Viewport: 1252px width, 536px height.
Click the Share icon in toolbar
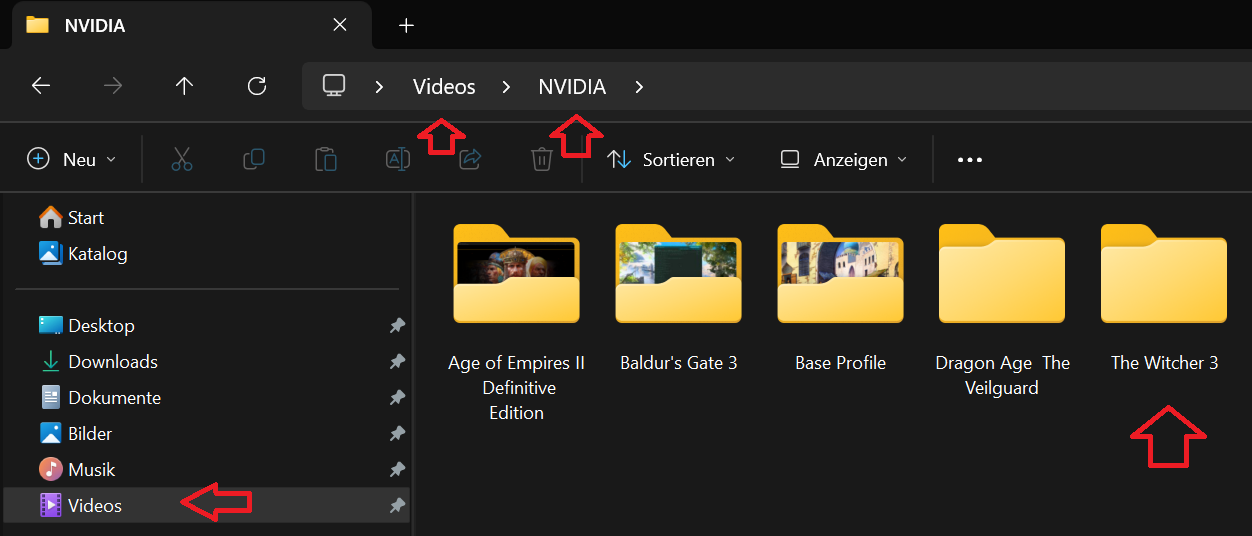pyautogui.click(x=470, y=159)
